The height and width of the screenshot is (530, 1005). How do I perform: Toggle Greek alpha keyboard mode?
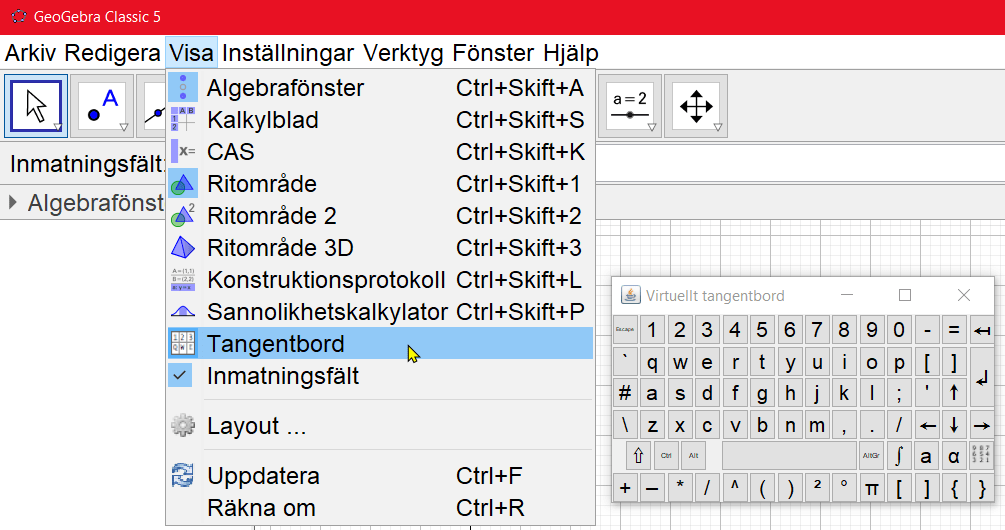click(x=953, y=456)
